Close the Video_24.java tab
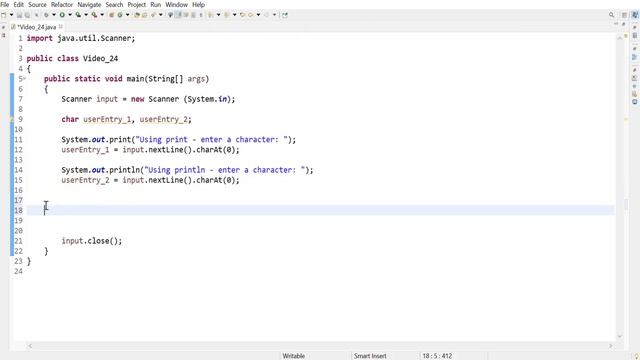The image size is (640, 360). [60, 27]
